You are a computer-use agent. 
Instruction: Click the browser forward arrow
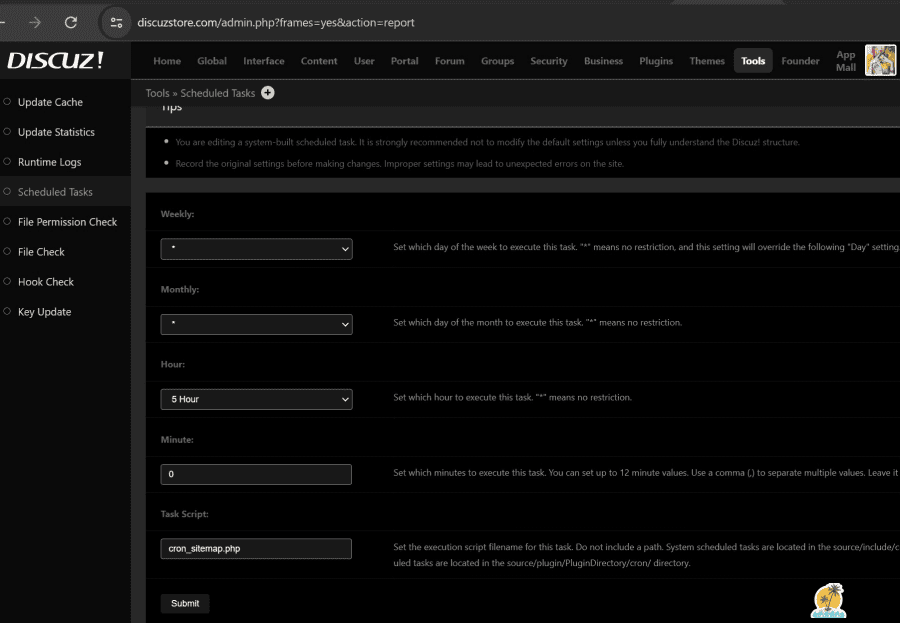35,22
